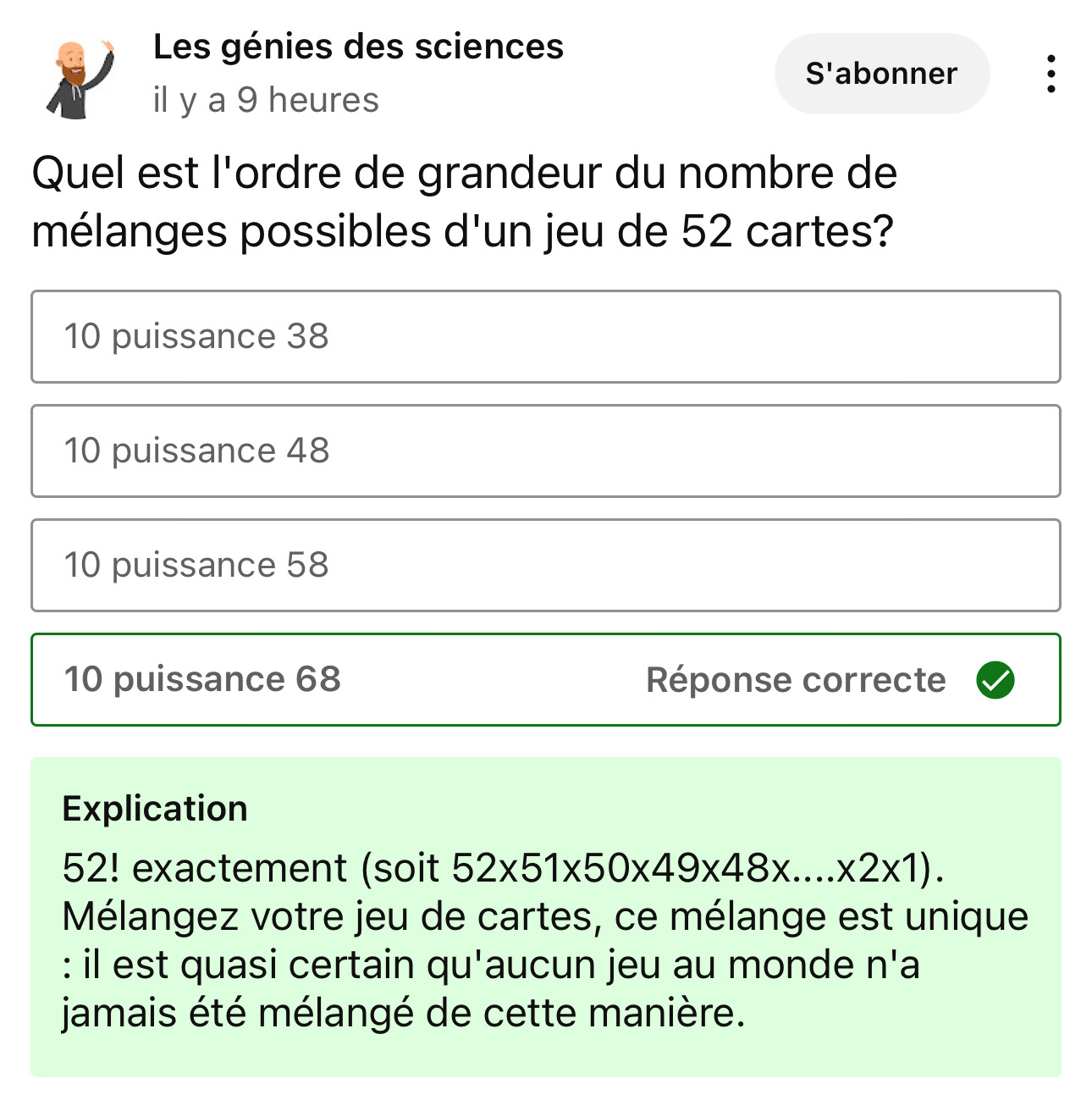This screenshot has height=1095, width=1092.
Task: Click the green checkmark correct-answer icon
Action: (995, 680)
